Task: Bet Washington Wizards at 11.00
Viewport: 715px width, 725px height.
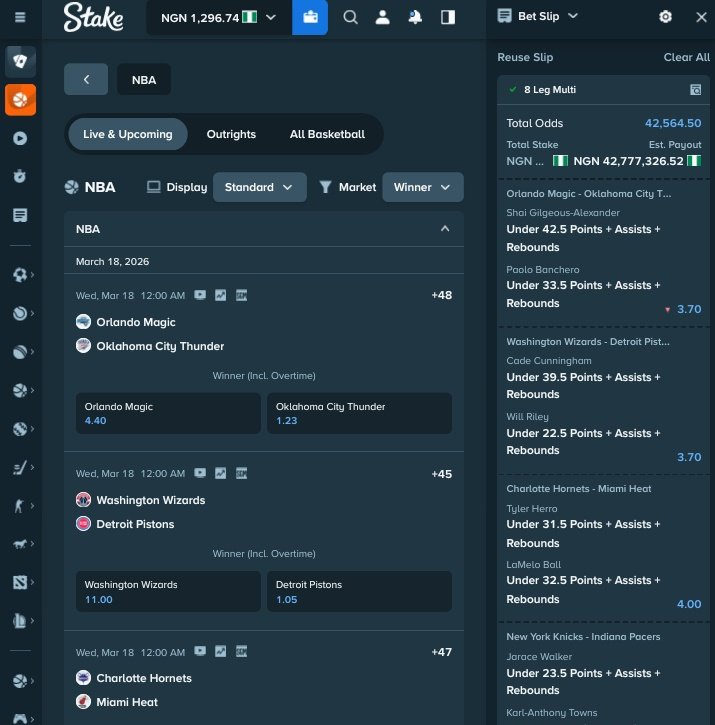Action: pyautogui.click(x=168, y=591)
